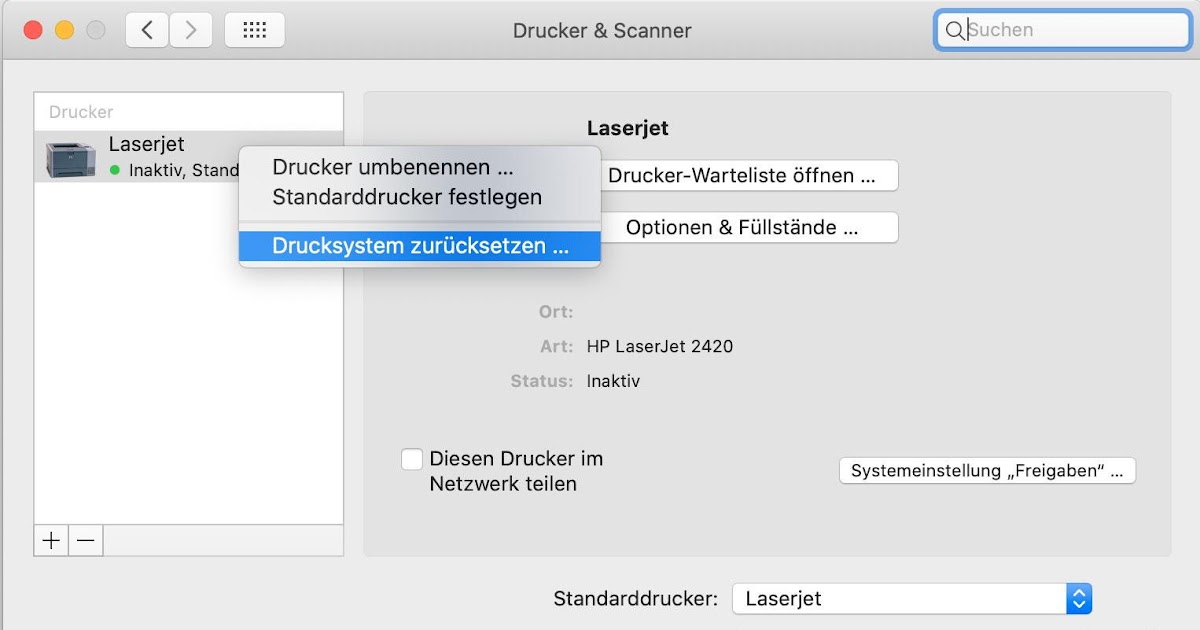Click the yellow minimize window button
1200x630 pixels.
[64, 30]
